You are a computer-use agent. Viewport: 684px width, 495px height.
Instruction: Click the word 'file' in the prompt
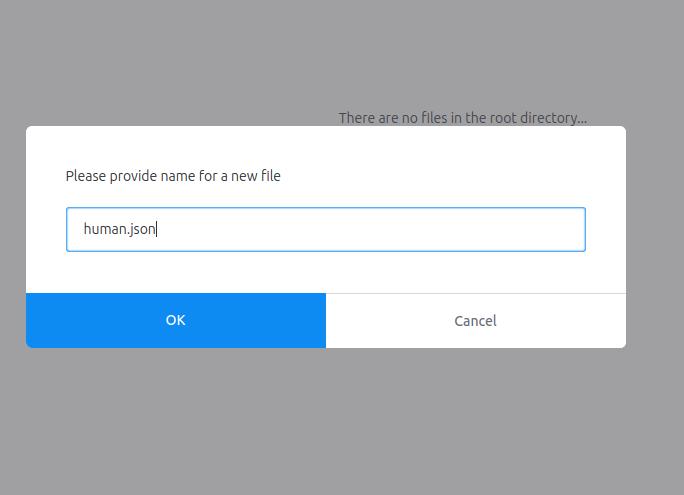point(271,176)
